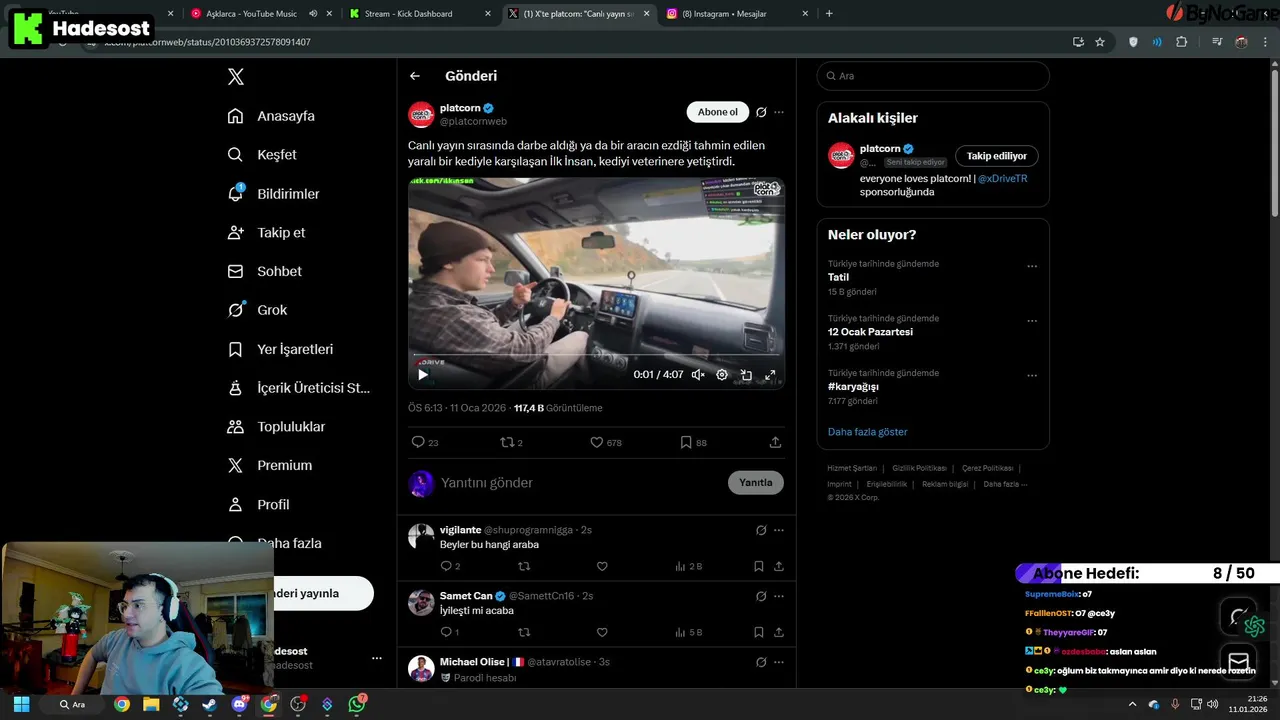Play the platcorn video
Screen dimensions: 1280x720
tap(423, 375)
